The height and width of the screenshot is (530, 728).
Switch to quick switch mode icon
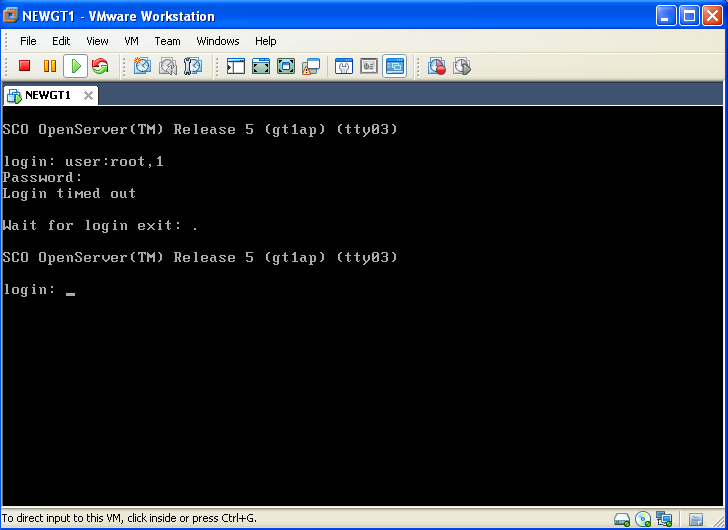point(261,66)
